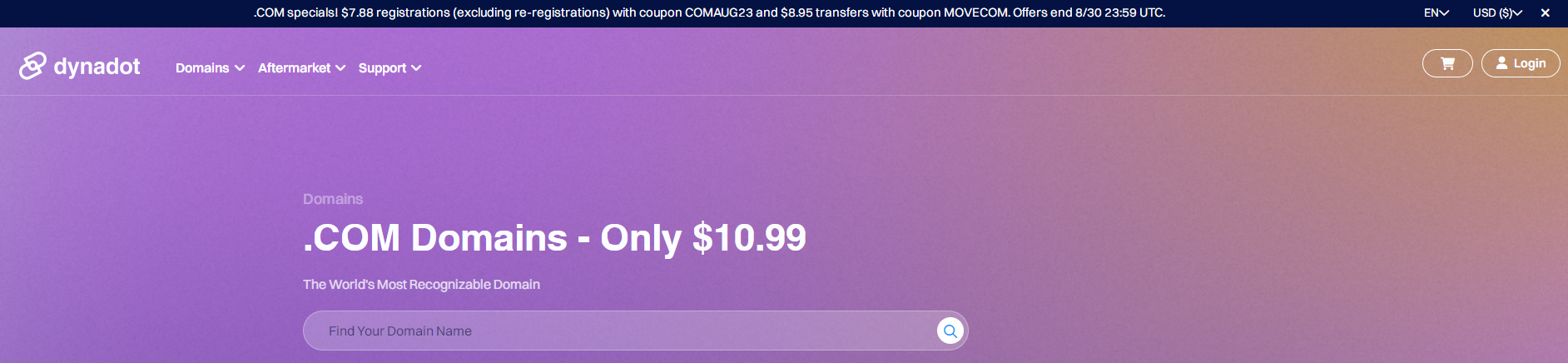The height and width of the screenshot is (363, 1568).
Task: Click the dynadot wordmark text
Action: 97,67
